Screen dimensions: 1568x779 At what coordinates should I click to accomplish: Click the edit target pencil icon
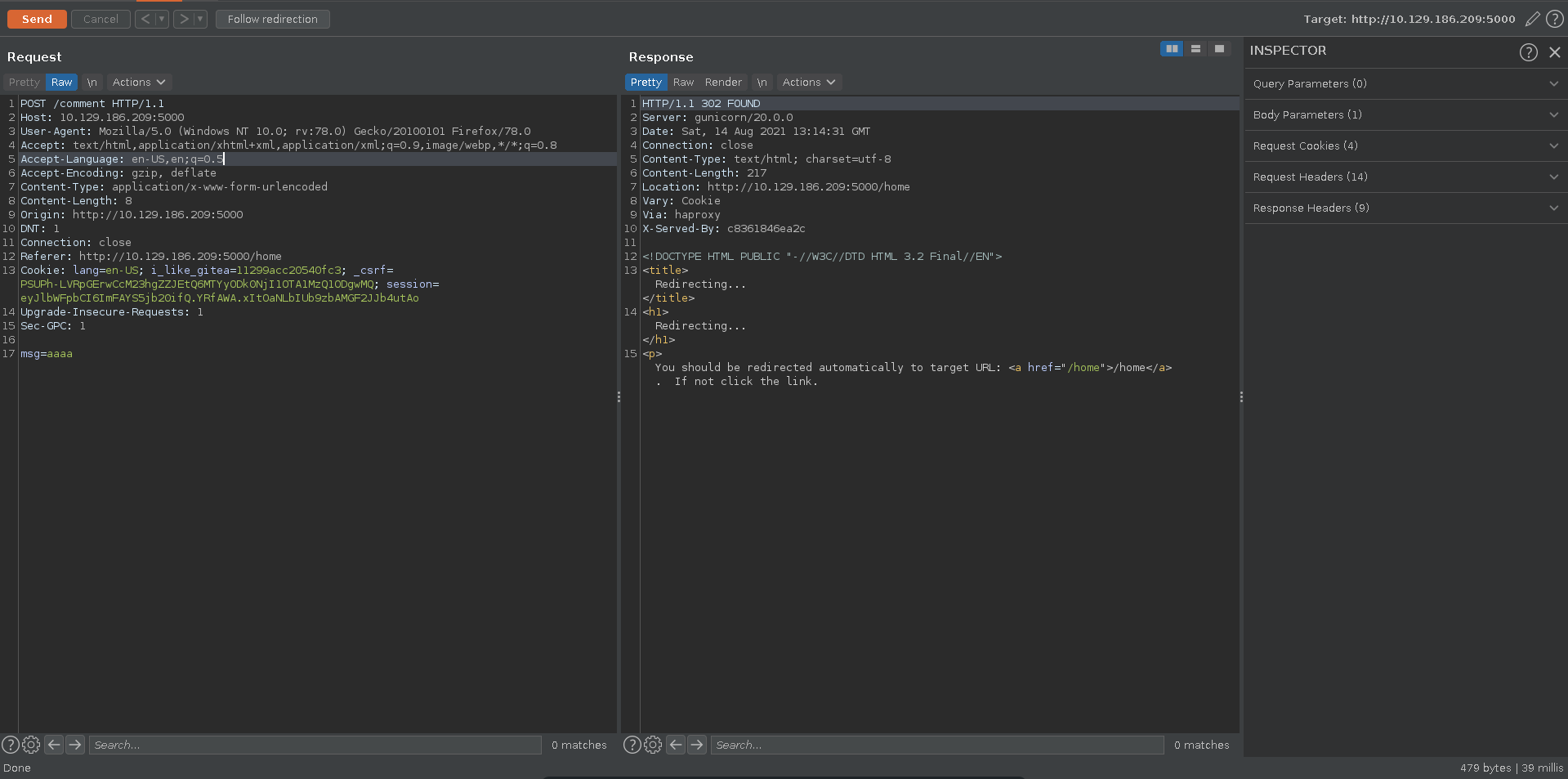[1532, 19]
